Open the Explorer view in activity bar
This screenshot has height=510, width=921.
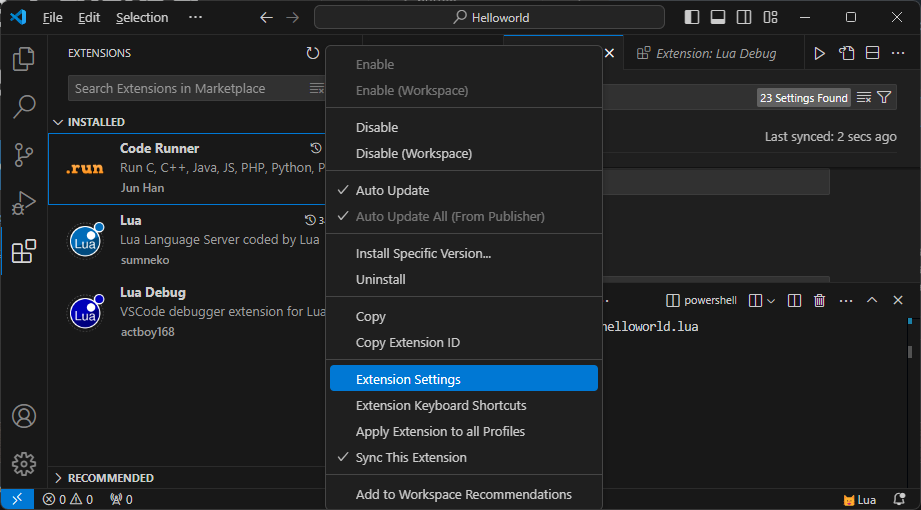point(24,59)
